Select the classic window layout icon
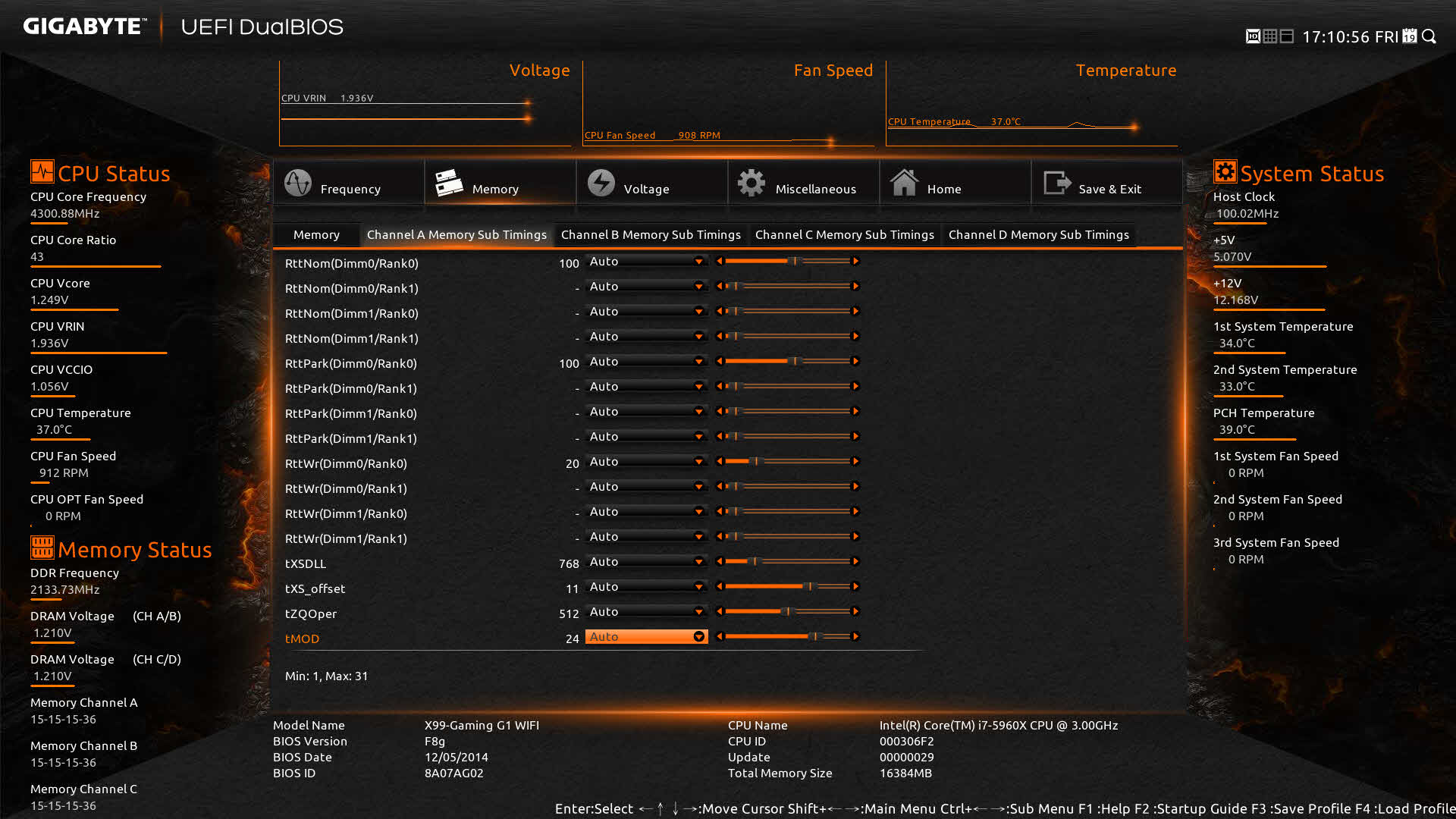This screenshot has height=819, width=1456. (x=1286, y=36)
